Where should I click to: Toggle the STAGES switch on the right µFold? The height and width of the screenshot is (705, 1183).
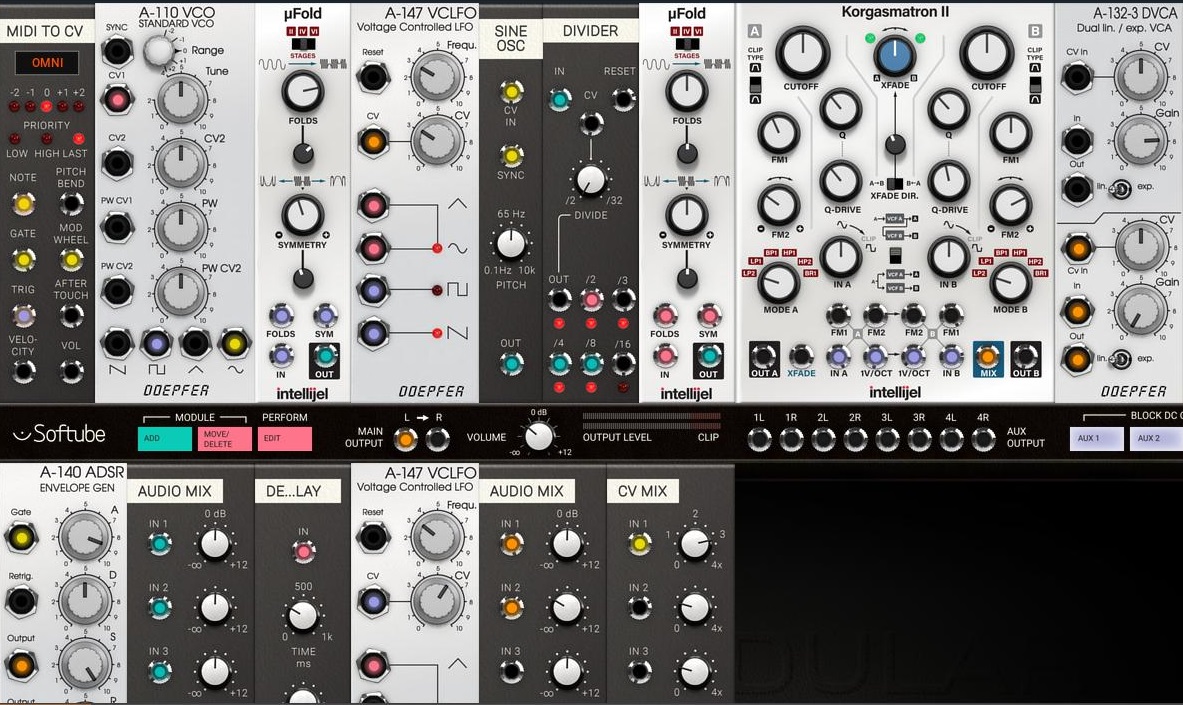click(x=687, y=44)
